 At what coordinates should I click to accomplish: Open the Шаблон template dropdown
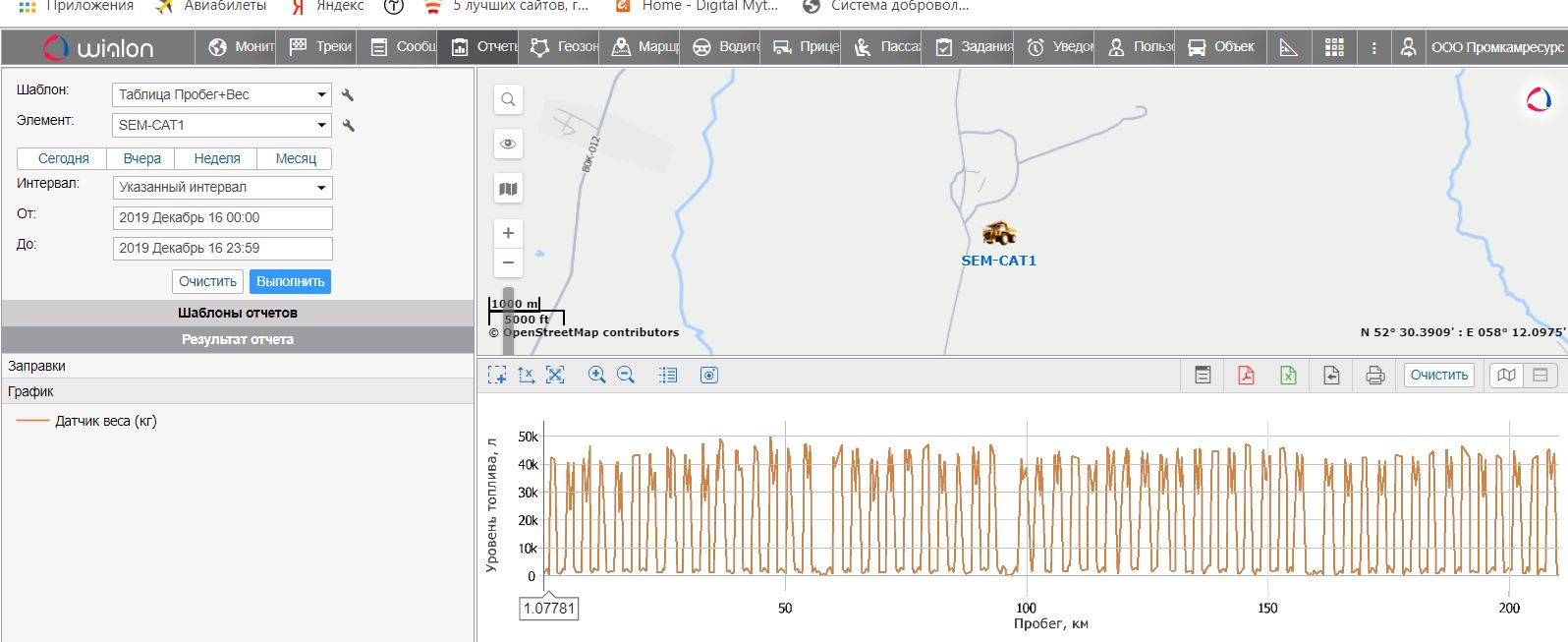click(222, 94)
